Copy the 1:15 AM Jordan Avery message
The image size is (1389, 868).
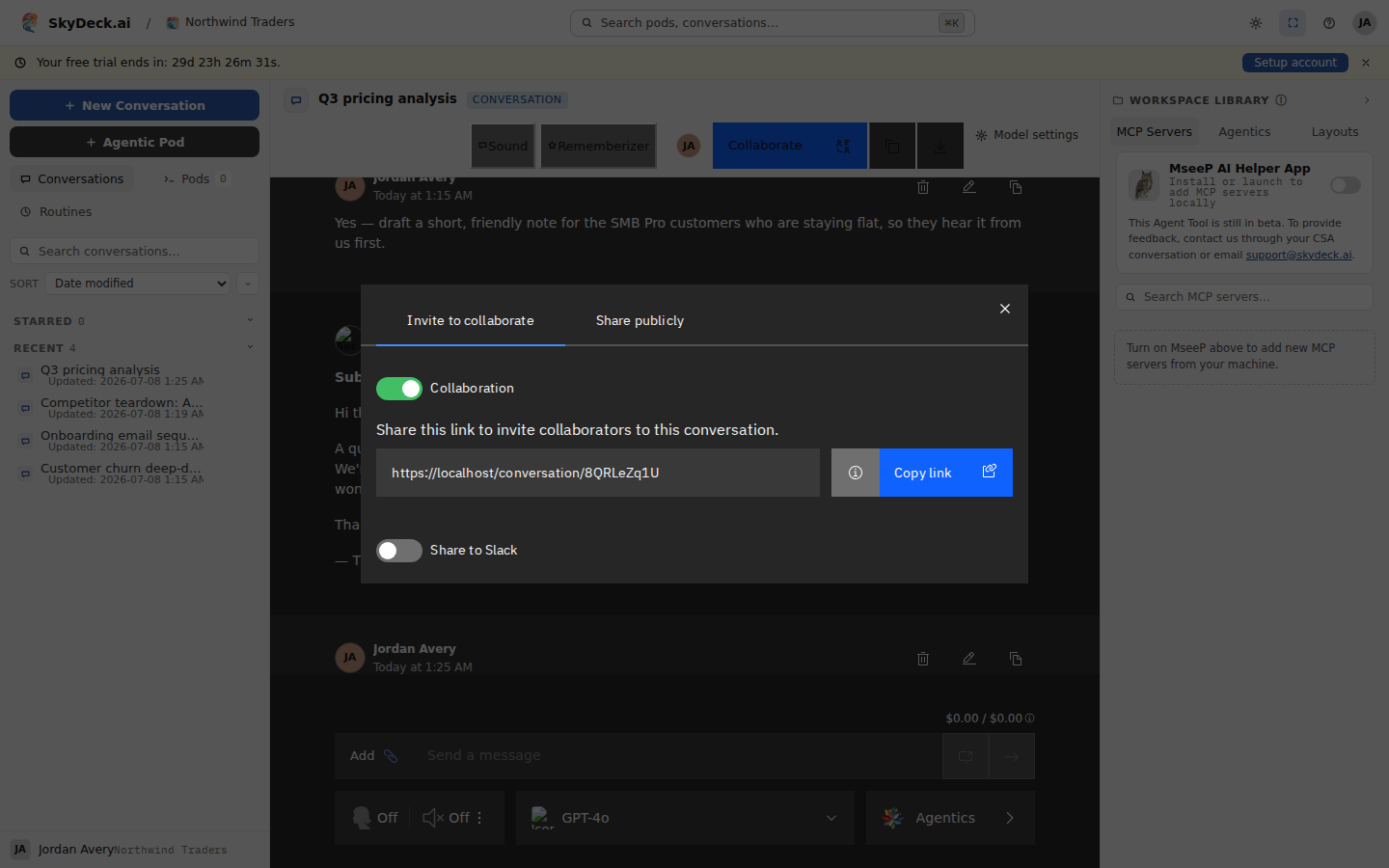(1016, 187)
